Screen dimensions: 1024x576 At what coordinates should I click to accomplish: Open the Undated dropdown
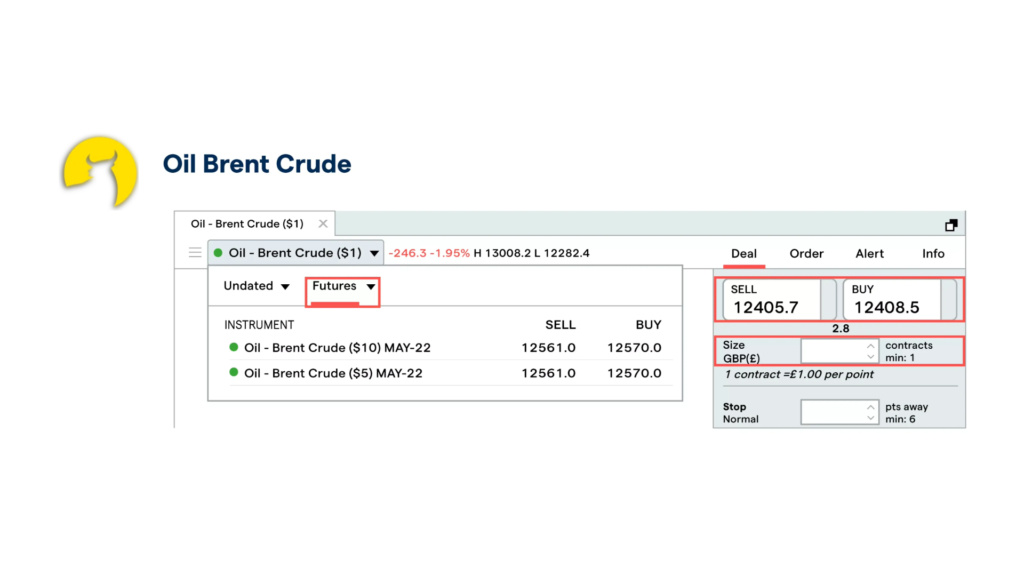[256, 286]
